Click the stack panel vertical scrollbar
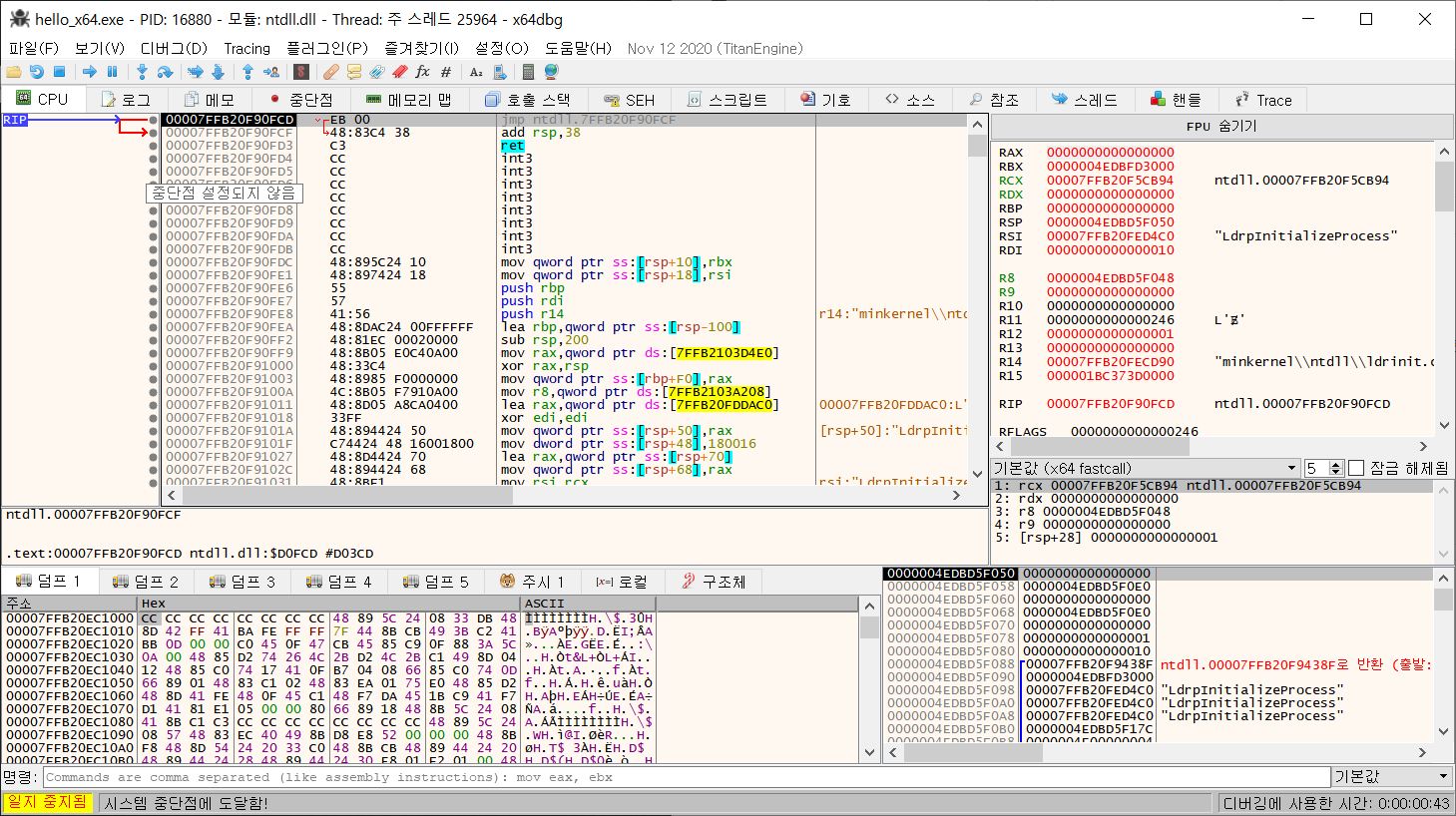 pos(1444,654)
